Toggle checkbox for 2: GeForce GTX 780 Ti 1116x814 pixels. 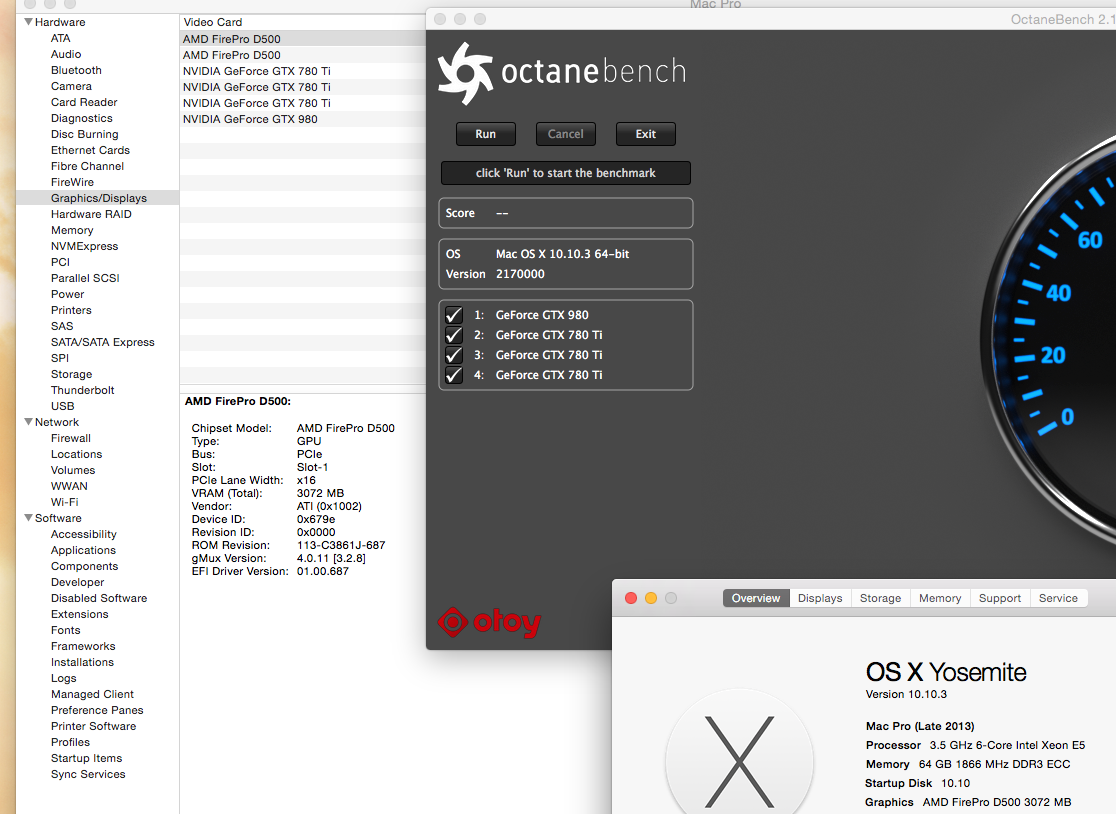pos(453,334)
